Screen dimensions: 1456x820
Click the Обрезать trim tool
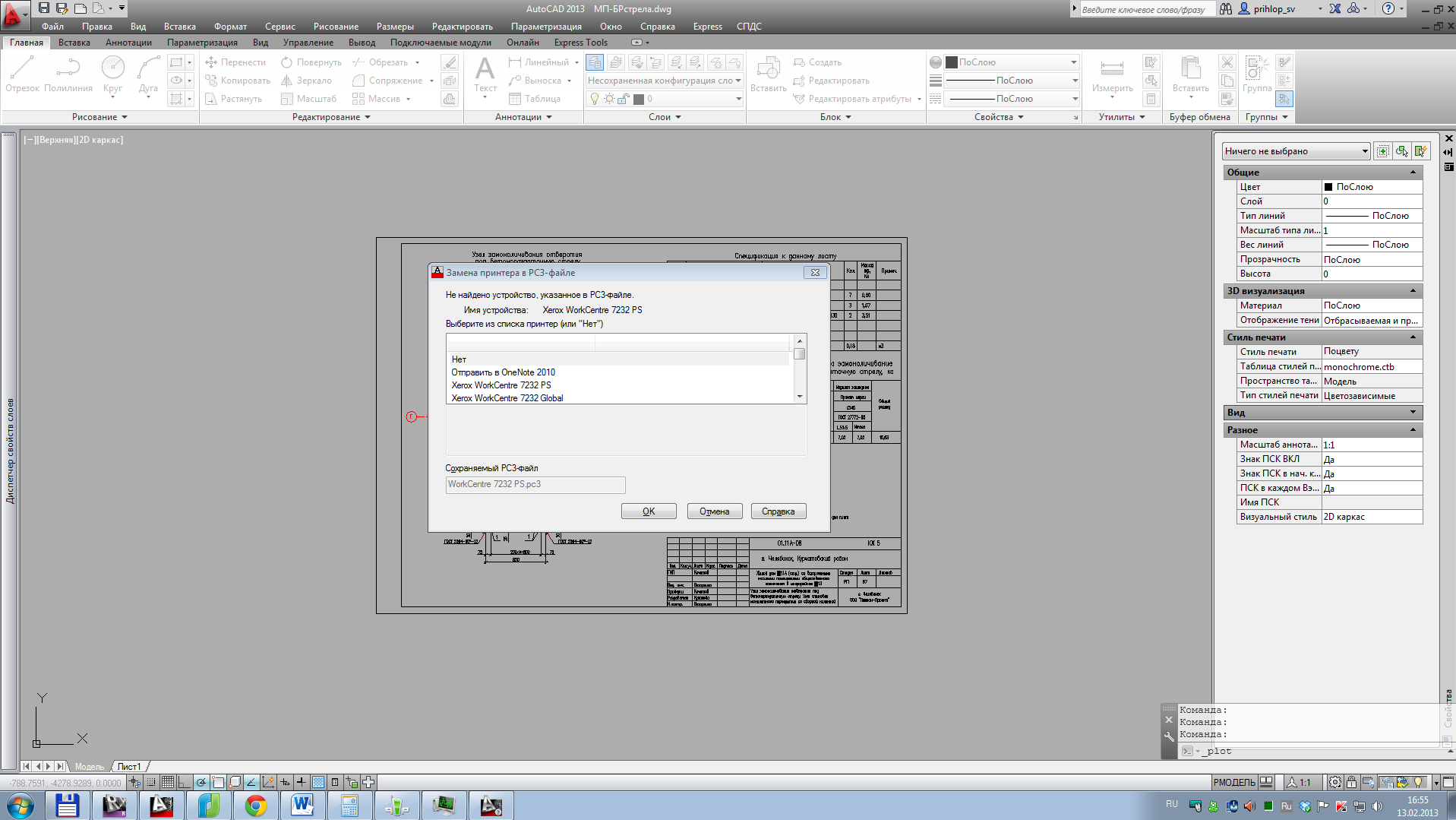coord(381,62)
